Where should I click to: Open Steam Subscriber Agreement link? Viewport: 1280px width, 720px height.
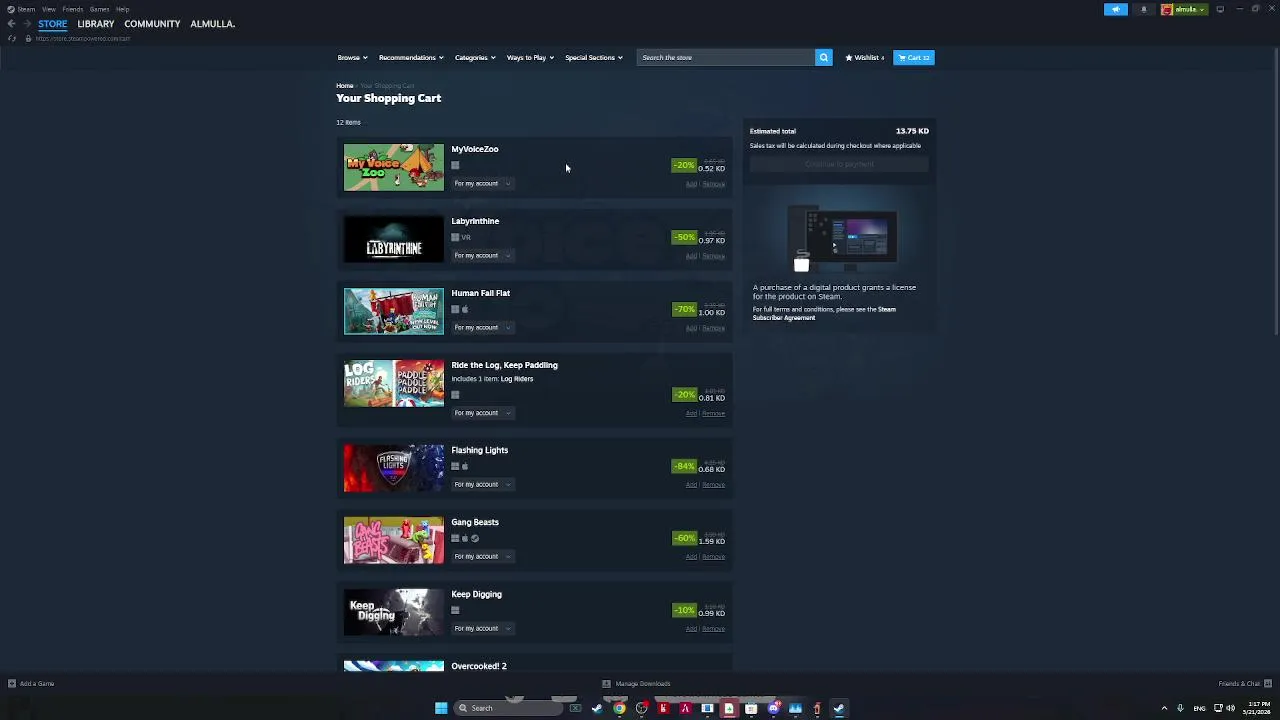822,314
